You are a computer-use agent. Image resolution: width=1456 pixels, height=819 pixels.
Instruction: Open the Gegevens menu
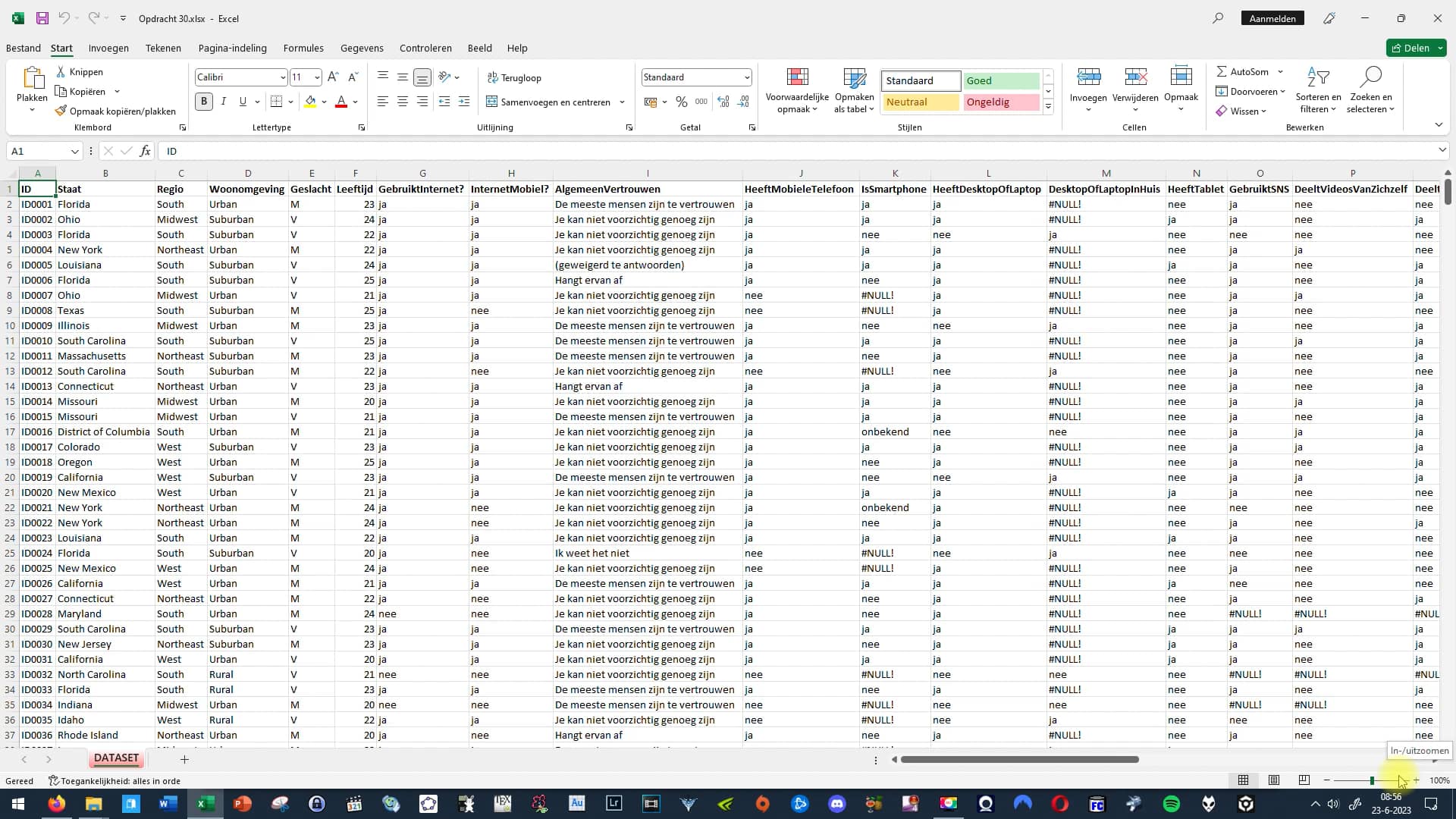pos(362,48)
